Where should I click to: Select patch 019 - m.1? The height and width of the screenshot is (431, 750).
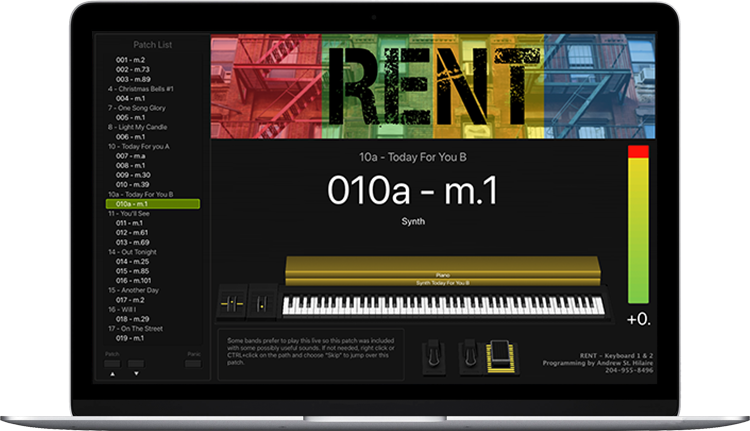pos(130,338)
